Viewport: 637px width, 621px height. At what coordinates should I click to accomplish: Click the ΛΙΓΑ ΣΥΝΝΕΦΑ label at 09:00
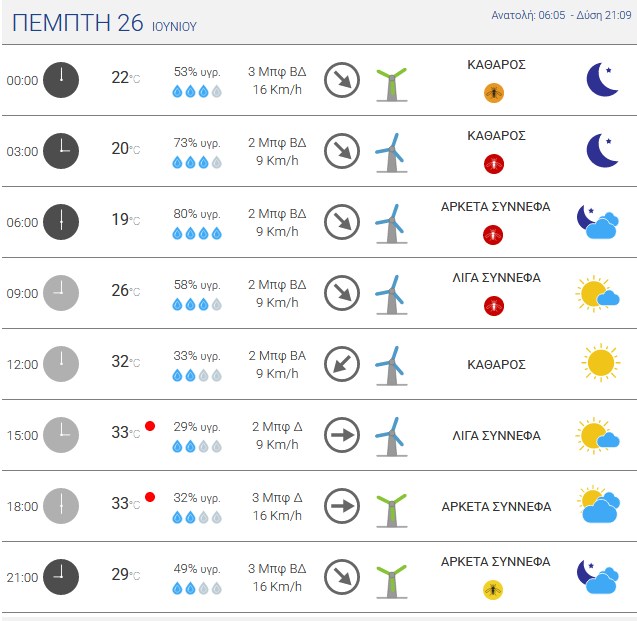[x=496, y=278]
